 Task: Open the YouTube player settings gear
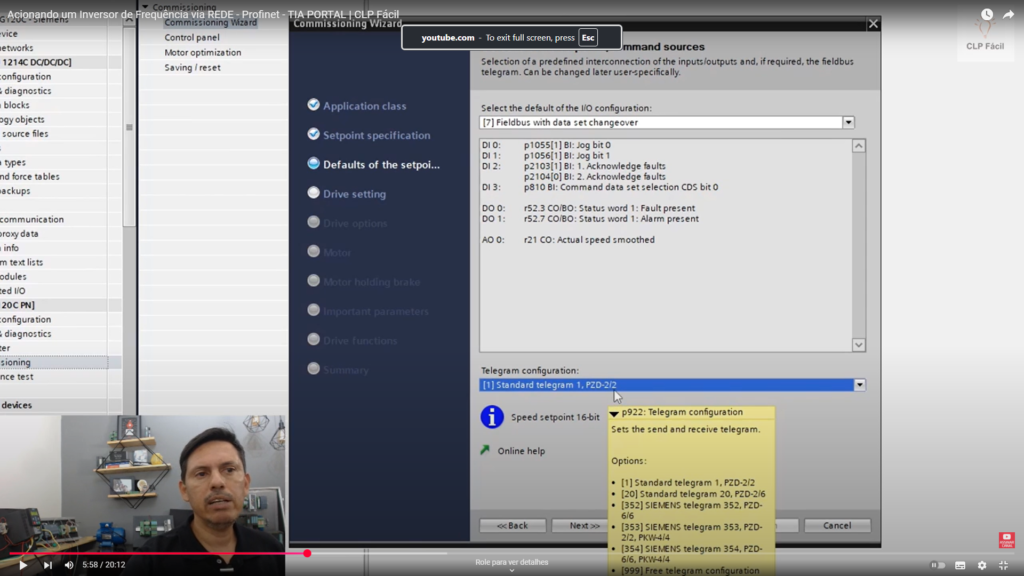982,565
